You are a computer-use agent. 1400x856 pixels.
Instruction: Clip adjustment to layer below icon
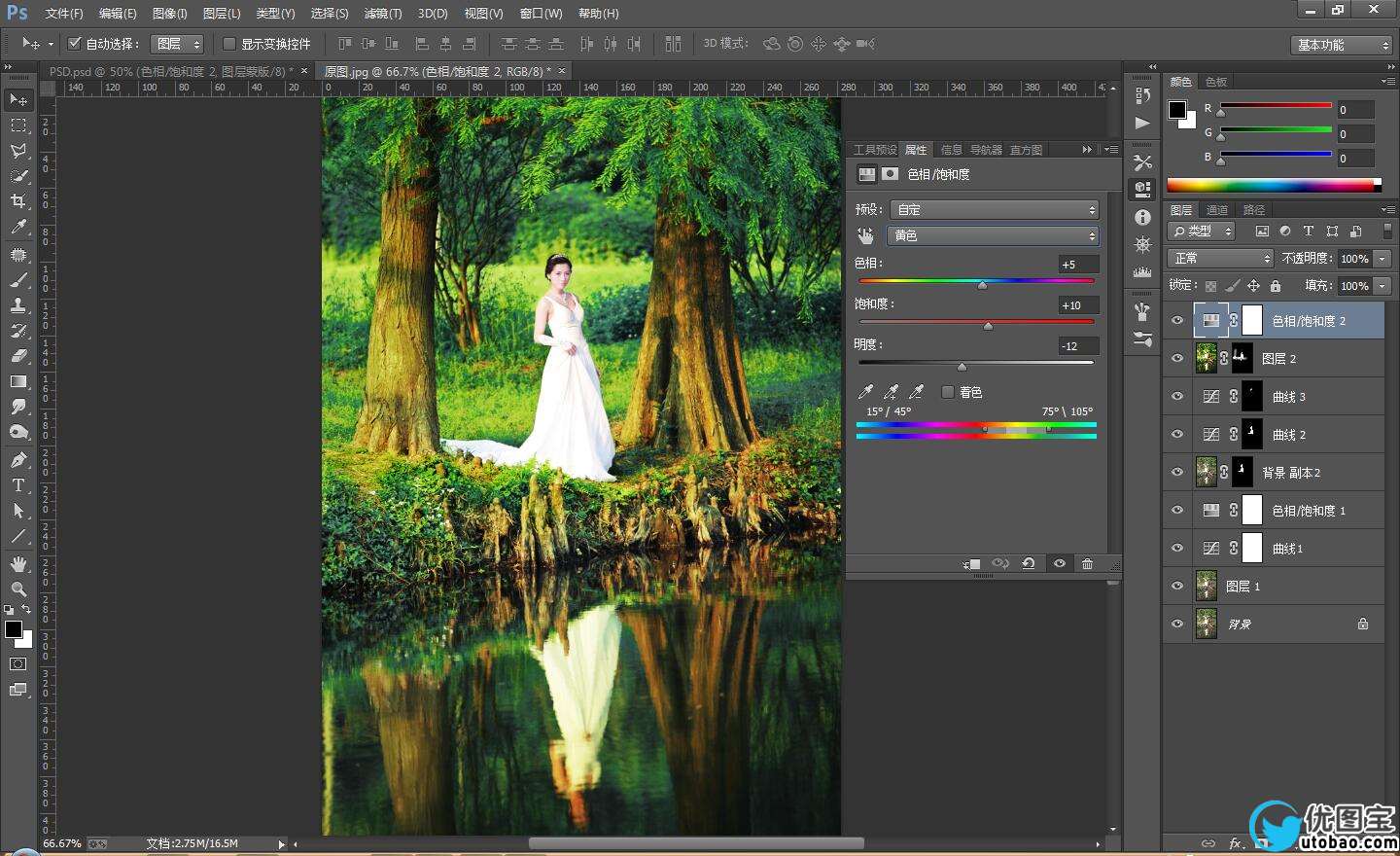click(971, 563)
